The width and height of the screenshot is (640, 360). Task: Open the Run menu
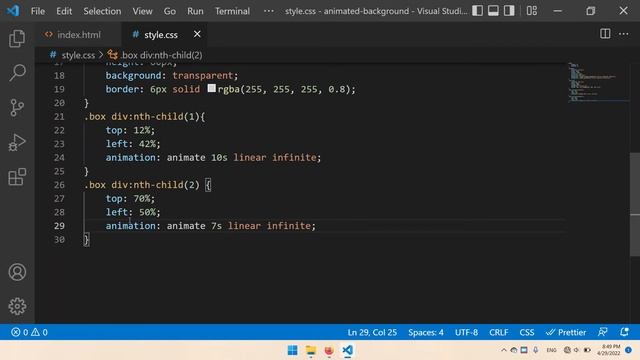pos(195,11)
